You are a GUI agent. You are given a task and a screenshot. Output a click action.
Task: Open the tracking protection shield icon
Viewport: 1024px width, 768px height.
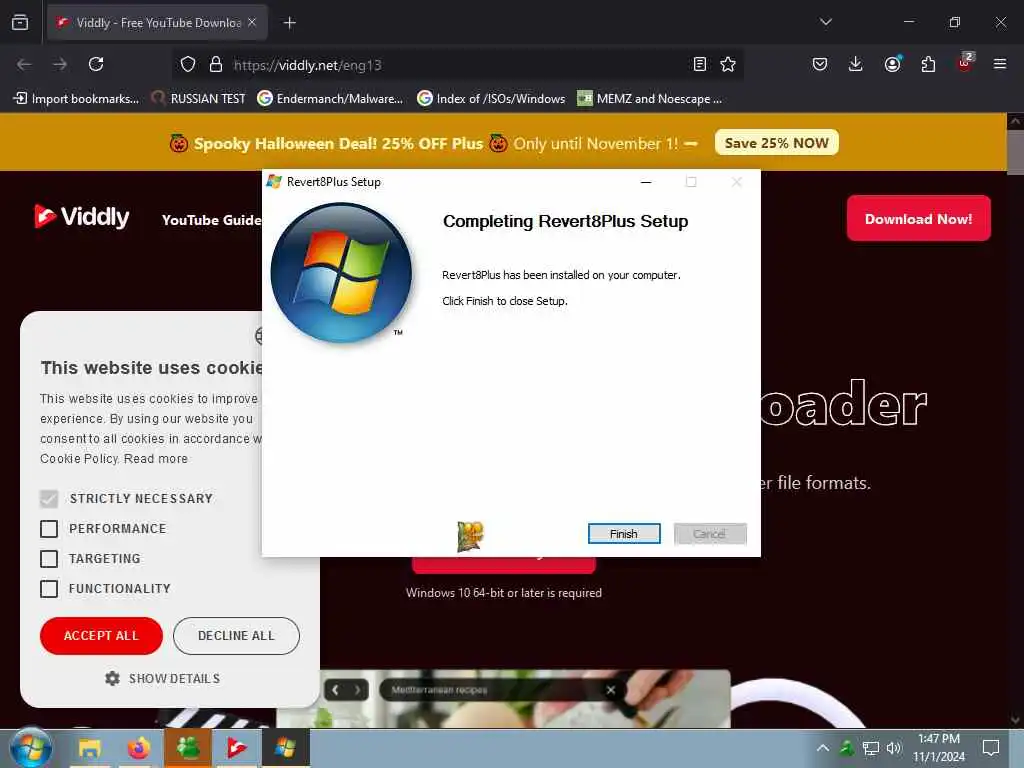pyautogui.click(x=188, y=64)
